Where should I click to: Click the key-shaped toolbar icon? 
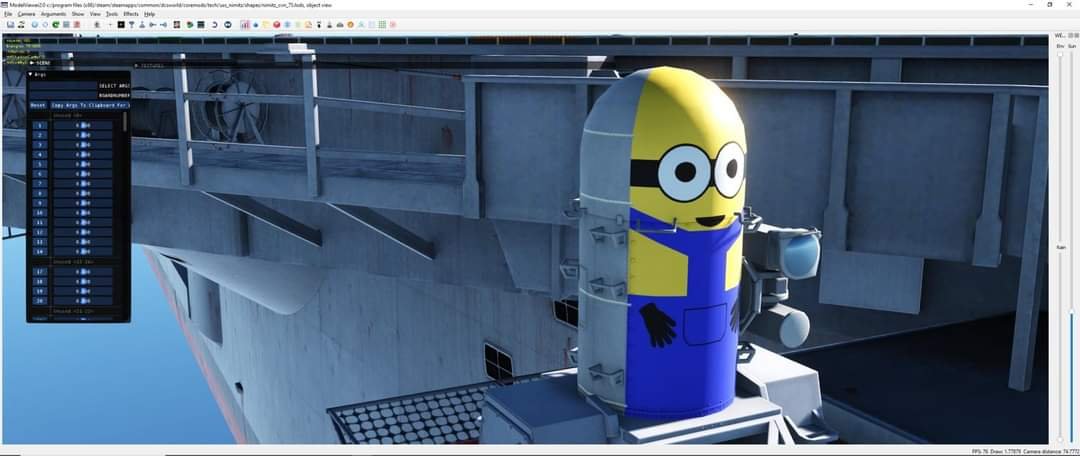(x=152, y=25)
